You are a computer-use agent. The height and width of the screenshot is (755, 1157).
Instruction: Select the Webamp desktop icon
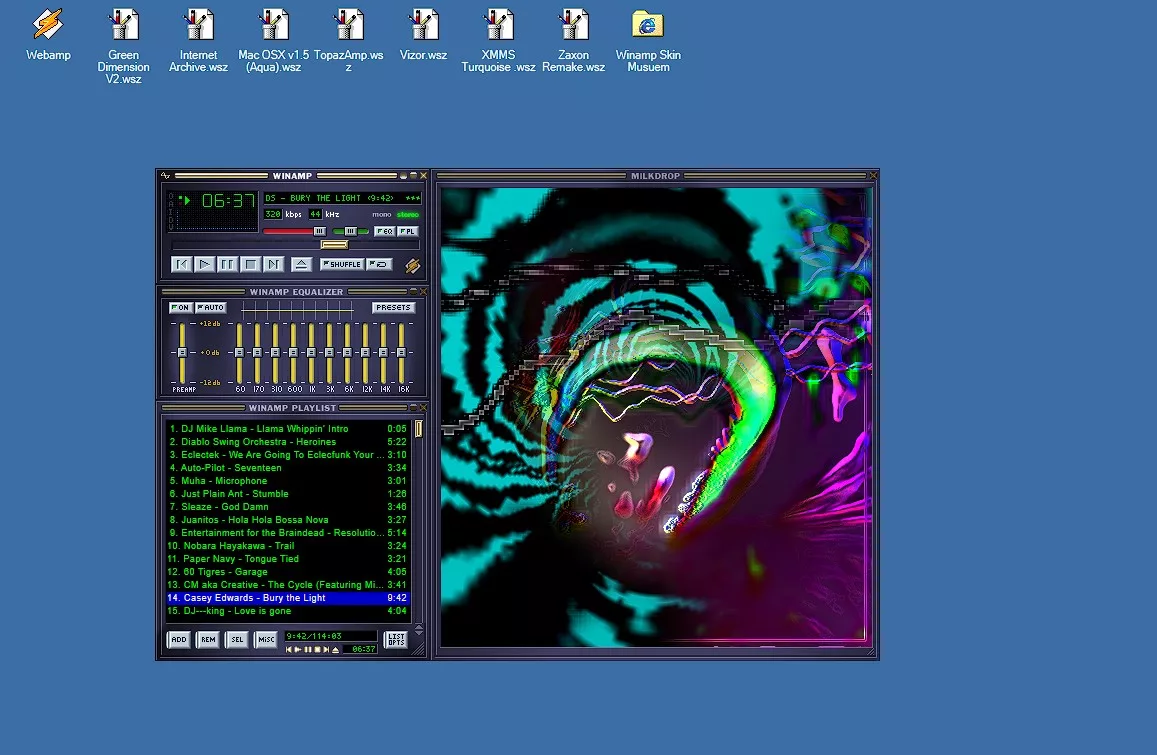(48, 35)
